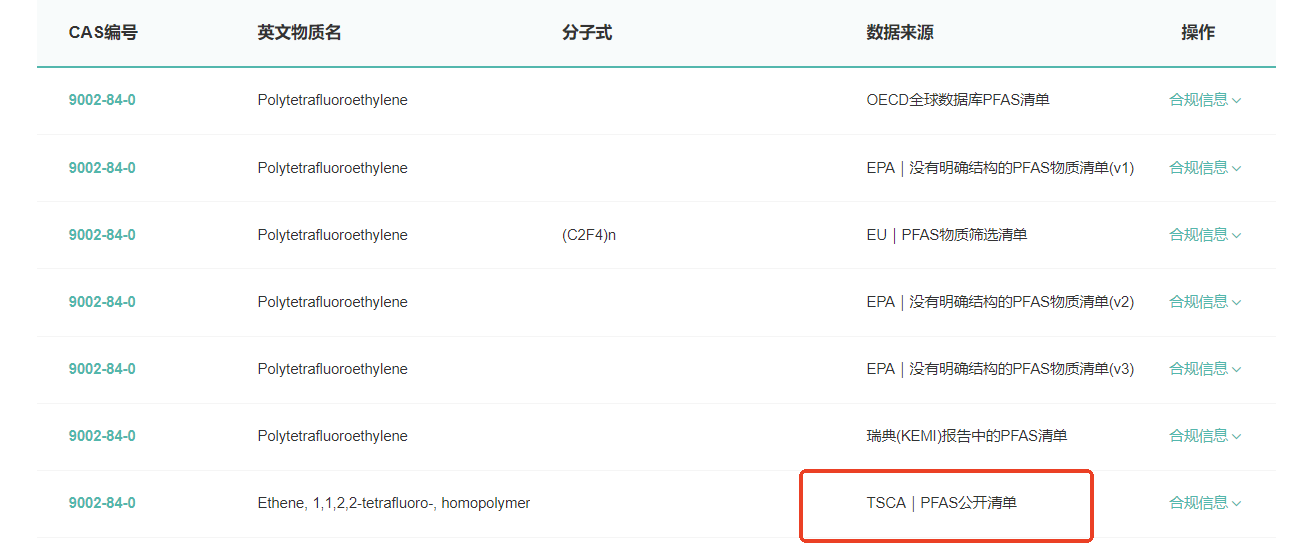Screen dimensions: 1308x549
Task: Click the 数据来源 column header
Action: [900, 33]
